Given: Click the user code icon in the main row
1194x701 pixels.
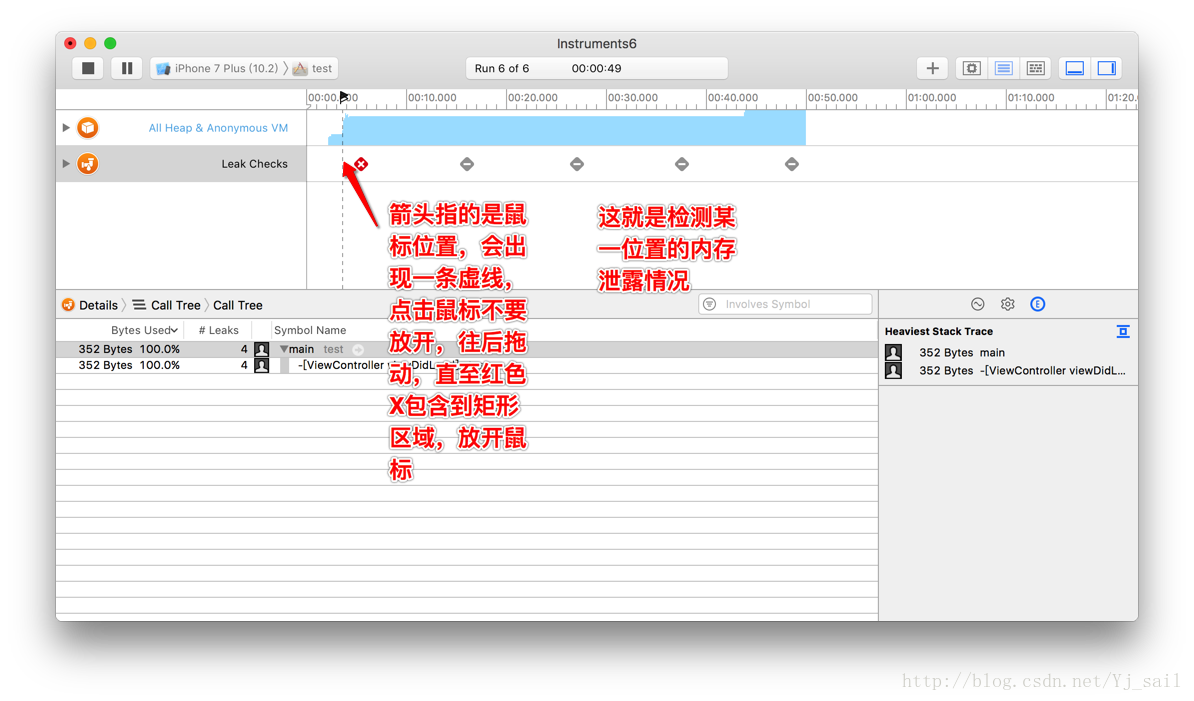Looking at the screenshot, I should point(261,349).
